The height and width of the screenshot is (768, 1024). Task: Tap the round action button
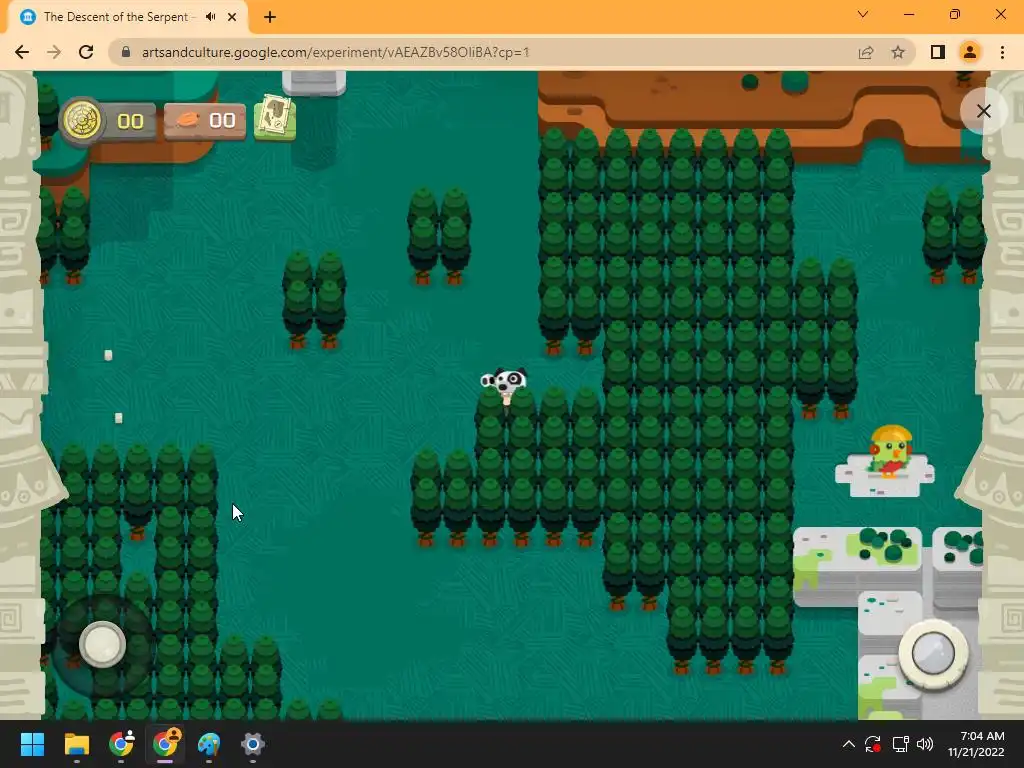[933, 653]
